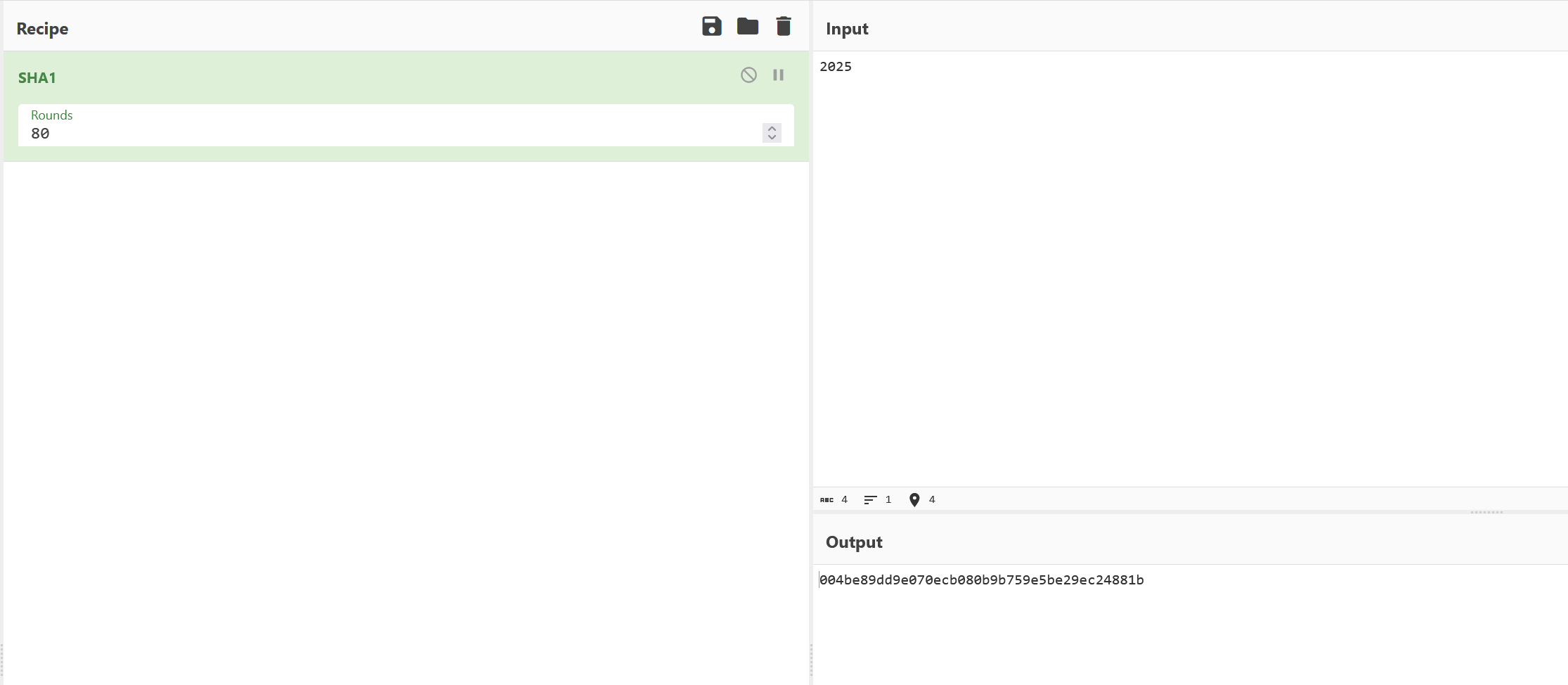
Task: Place cursor in the input text 2025
Action: coord(836,67)
